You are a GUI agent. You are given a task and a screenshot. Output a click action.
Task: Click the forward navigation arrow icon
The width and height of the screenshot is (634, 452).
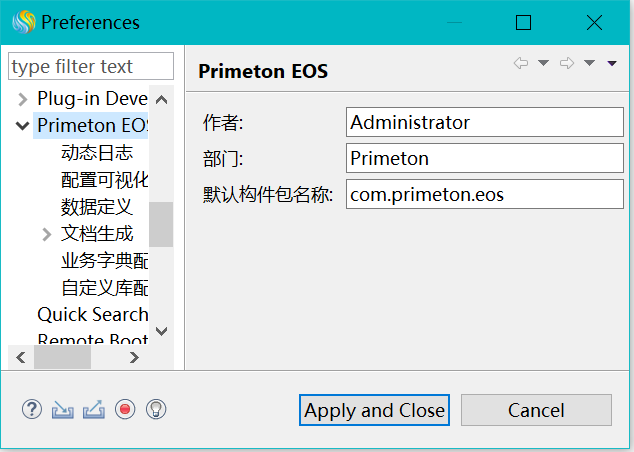[567, 64]
